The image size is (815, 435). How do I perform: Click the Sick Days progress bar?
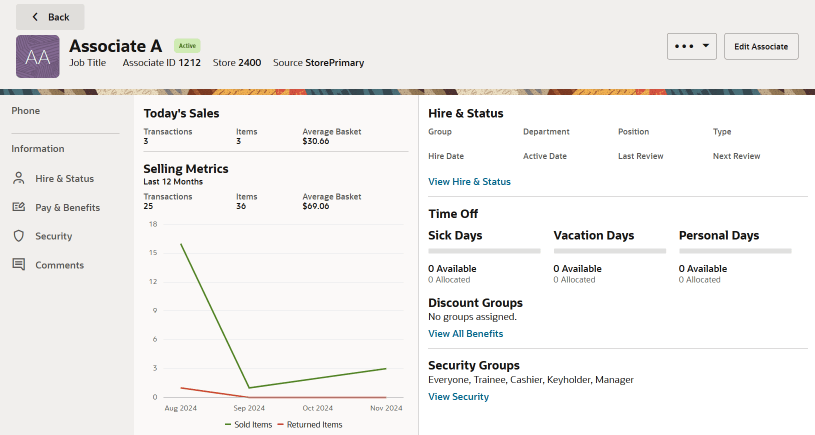coord(484,251)
